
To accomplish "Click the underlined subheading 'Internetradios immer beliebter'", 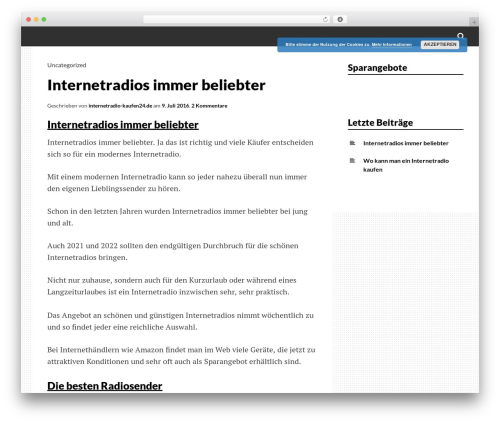I will click(x=123, y=125).
